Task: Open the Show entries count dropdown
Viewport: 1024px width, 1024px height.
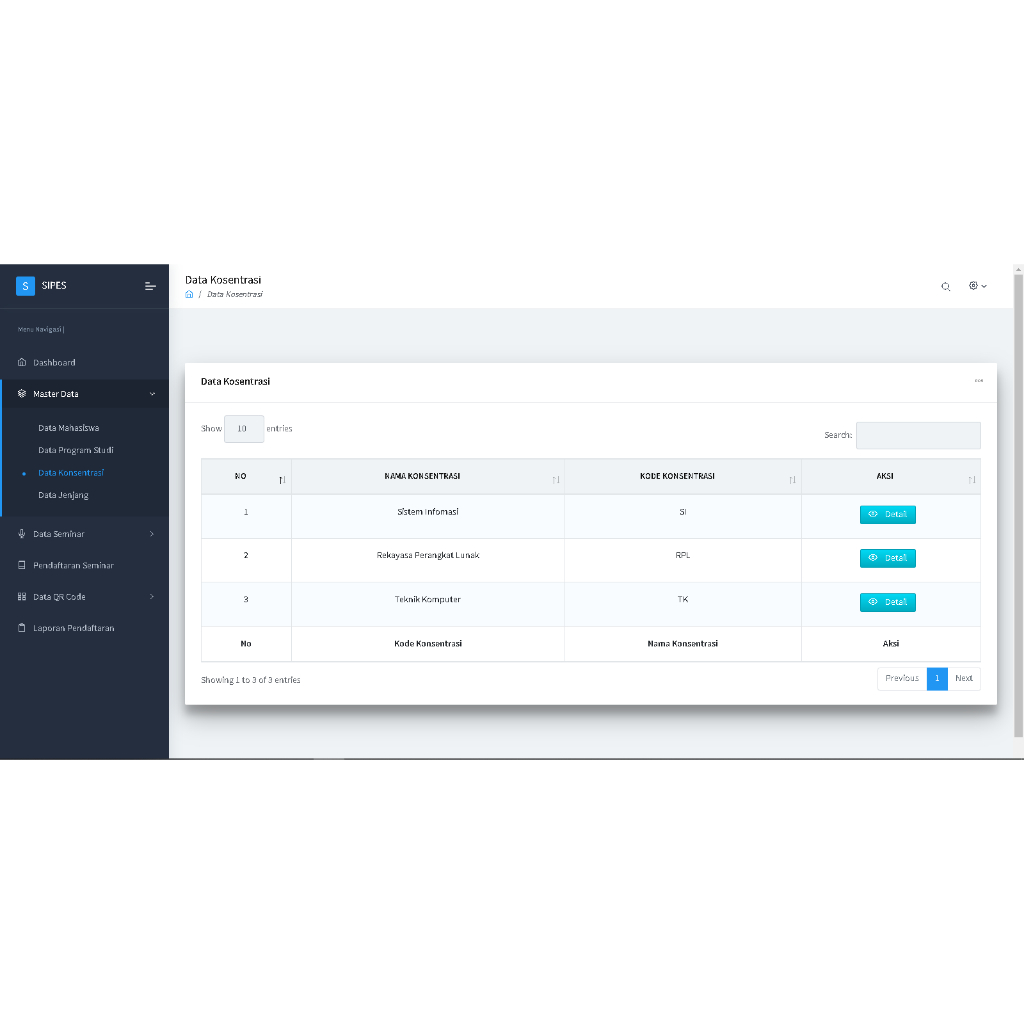Action: pos(244,428)
